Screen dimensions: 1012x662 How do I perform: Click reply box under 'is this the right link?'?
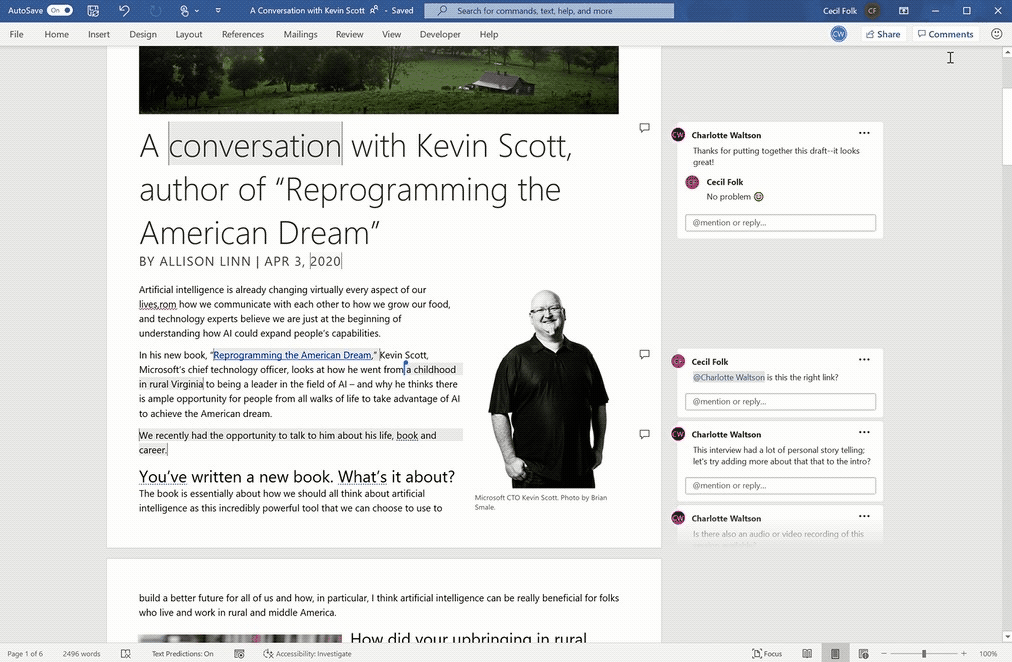click(x=780, y=401)
